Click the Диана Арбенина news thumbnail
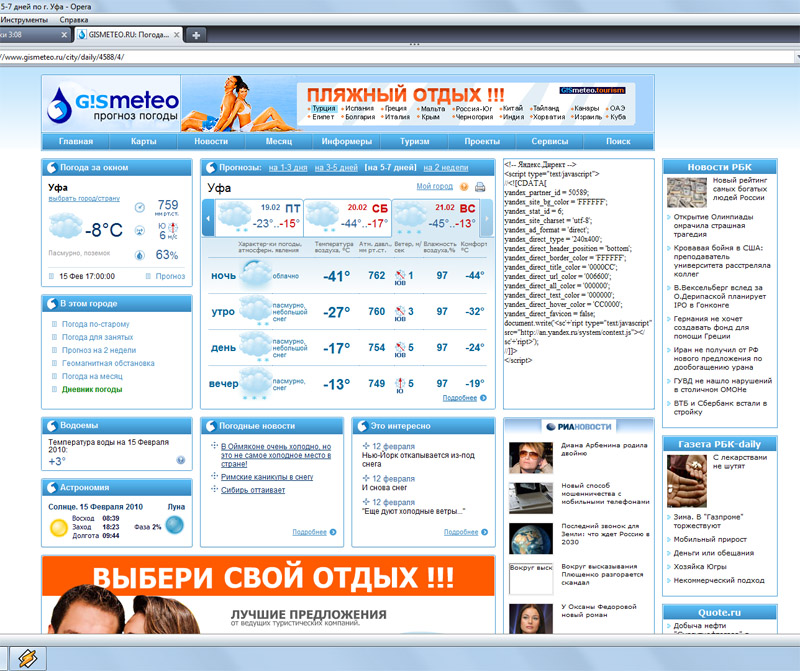Image resolution: width=800 pixels, height=671 pixels. (x=531, y=458)
